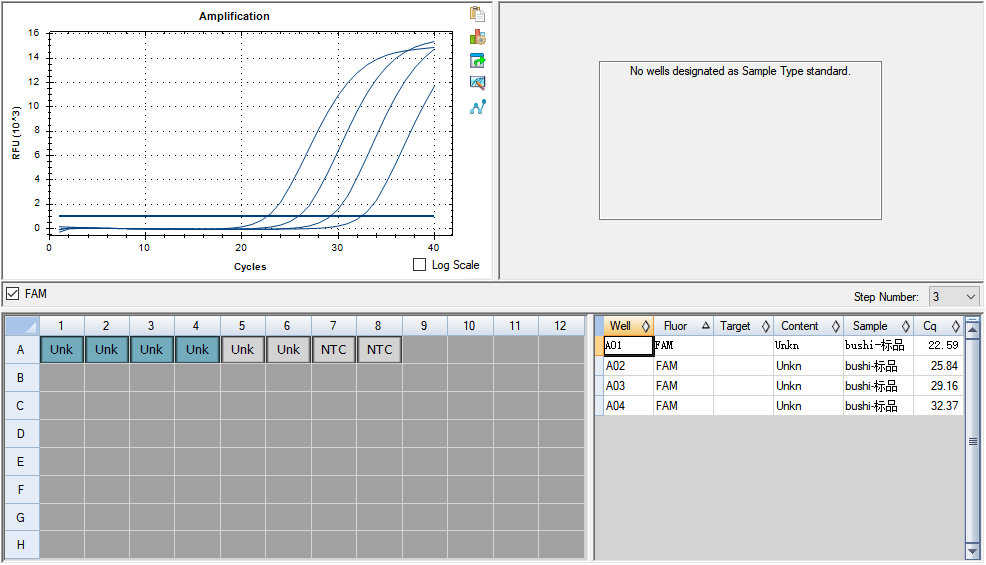986x565 pixels.
Task: Select plate row H header
Action: (21, 545)
